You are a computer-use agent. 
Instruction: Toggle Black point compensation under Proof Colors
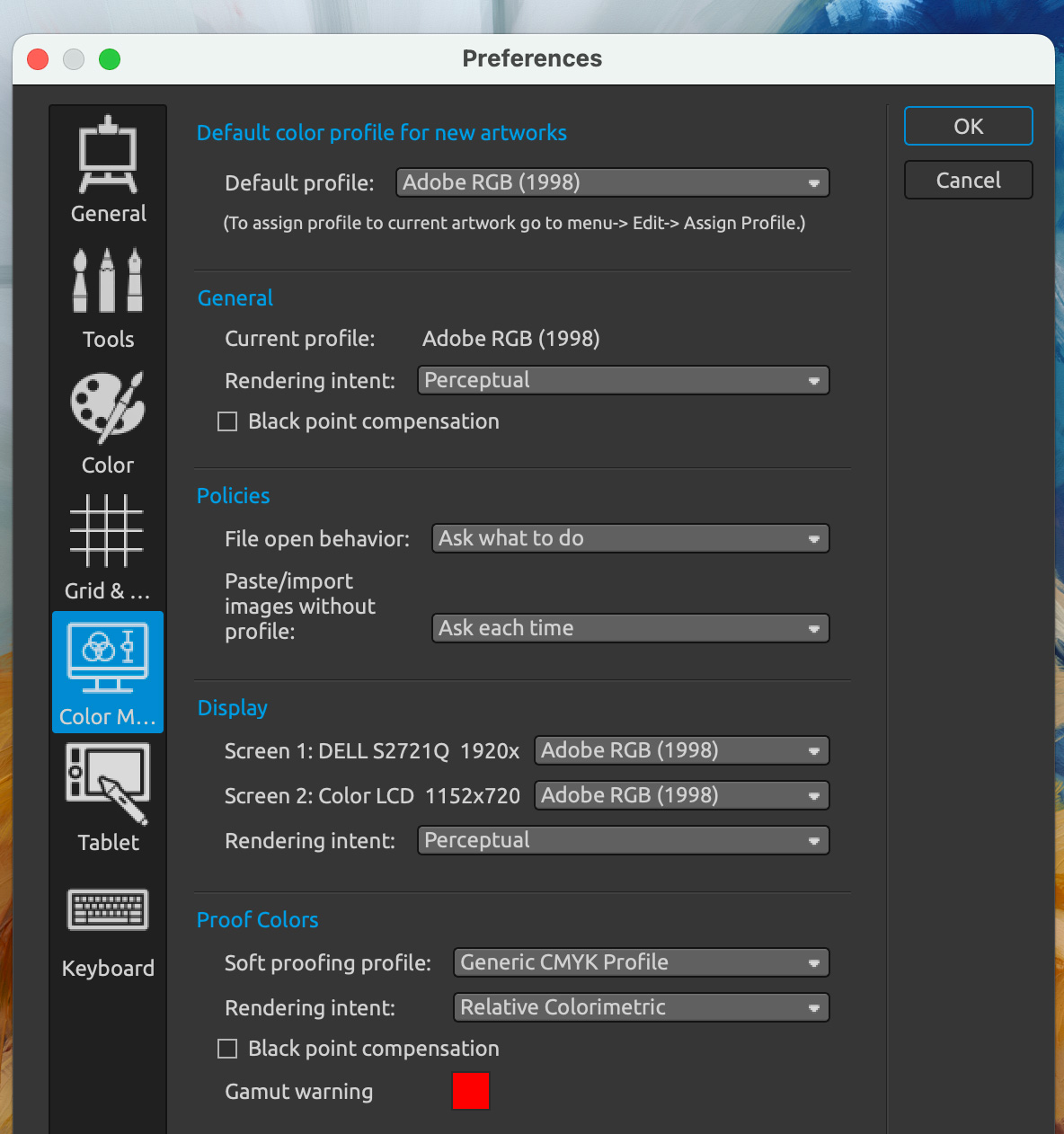pos(227,1049)
